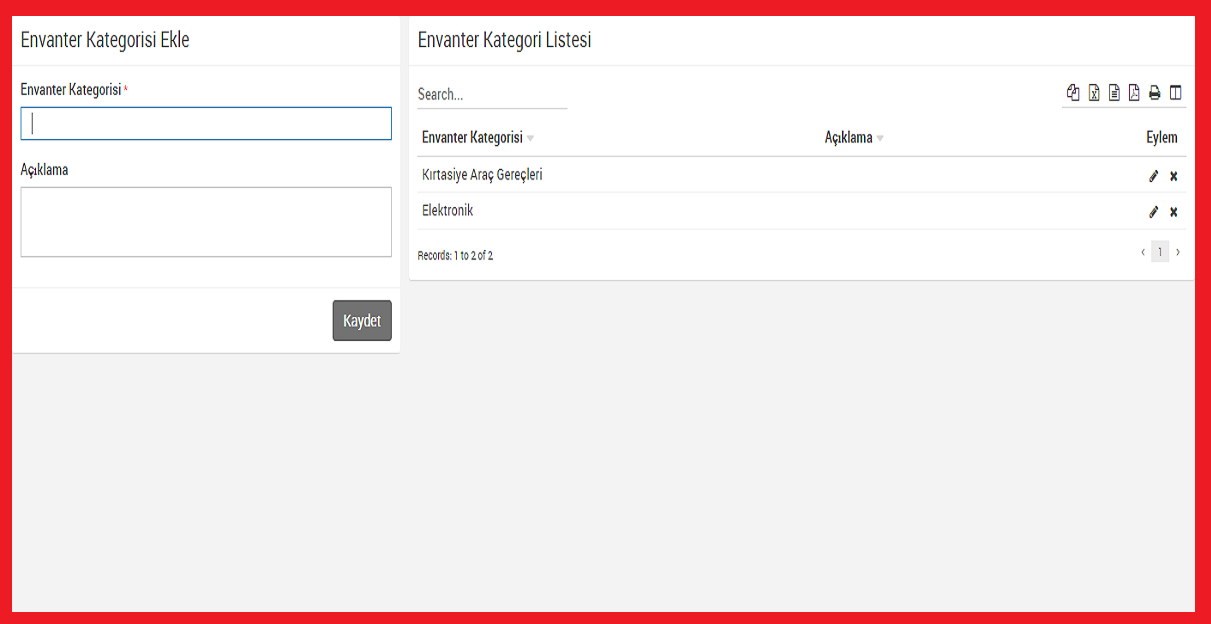Click the Search box above the table

[491, 95]
